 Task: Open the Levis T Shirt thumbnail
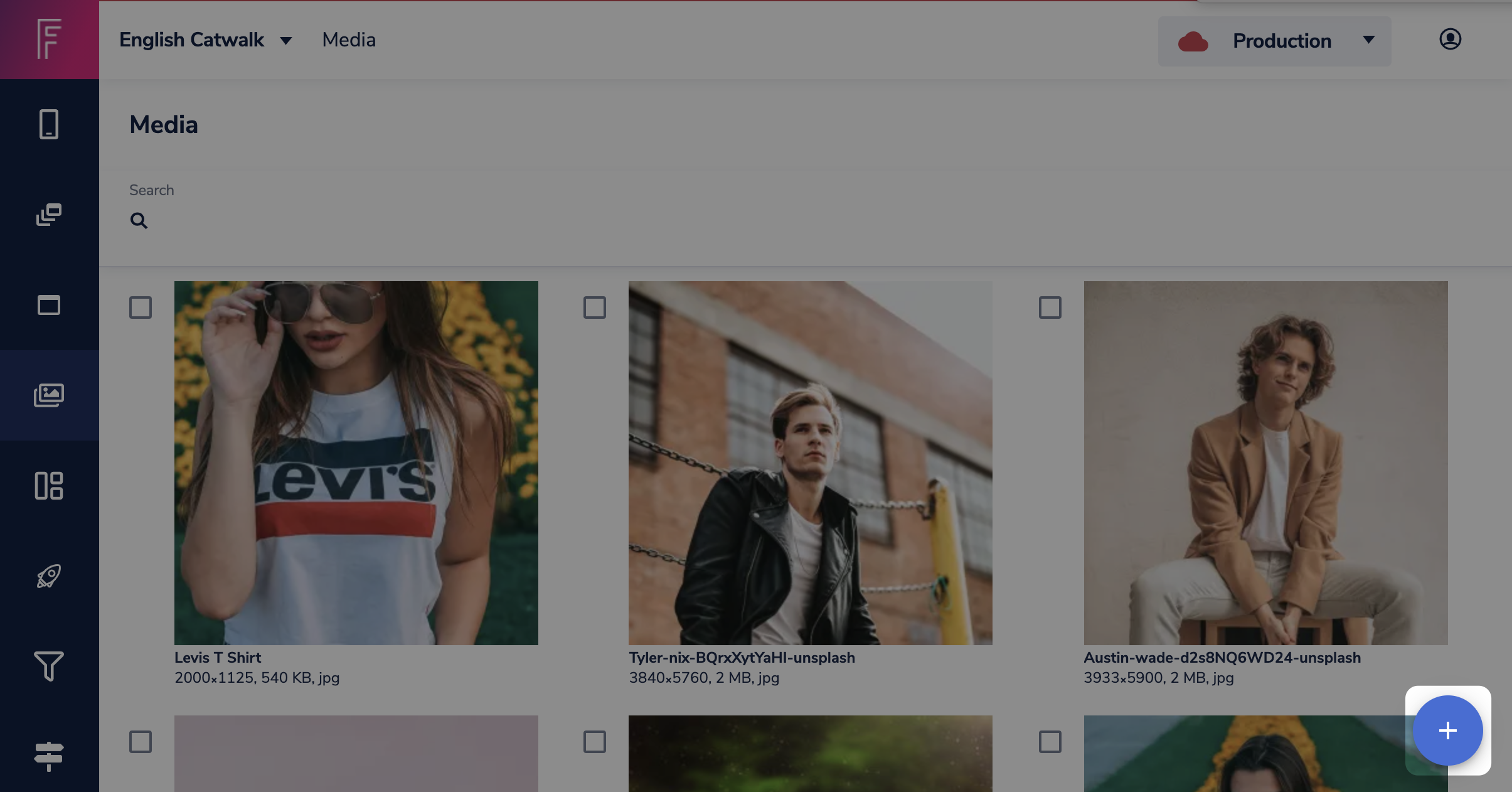pyautogui.click(x=356, y=463)
